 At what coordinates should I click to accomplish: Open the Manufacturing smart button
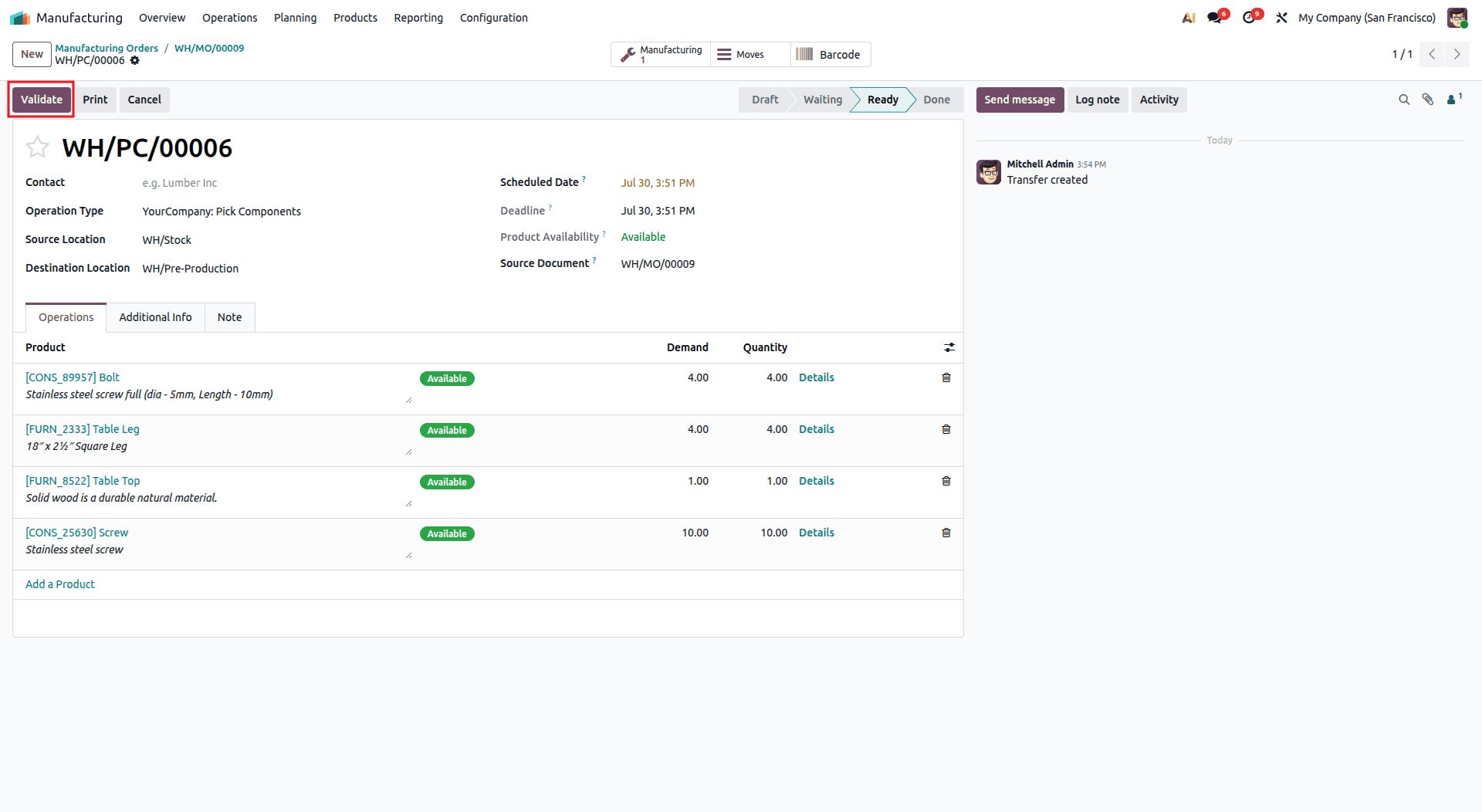pyautogui.click(x=661, y=54)
